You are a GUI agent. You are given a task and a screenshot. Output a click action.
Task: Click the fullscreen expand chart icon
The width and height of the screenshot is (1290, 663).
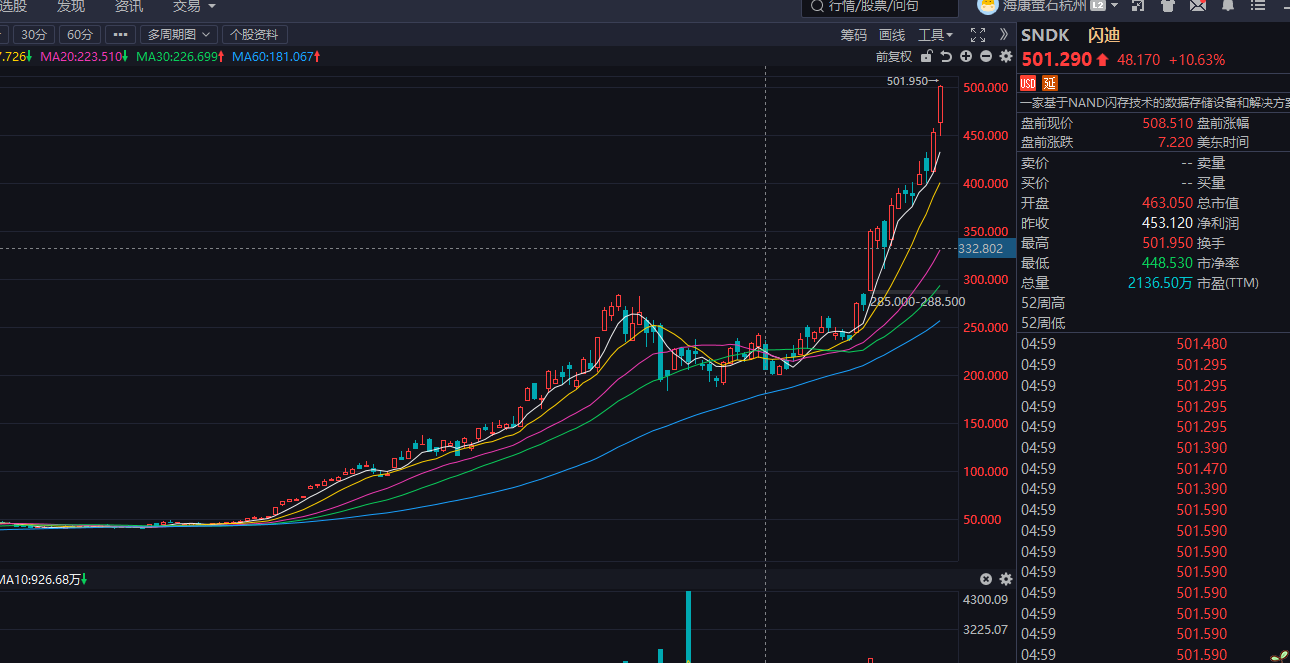(978, 35)
